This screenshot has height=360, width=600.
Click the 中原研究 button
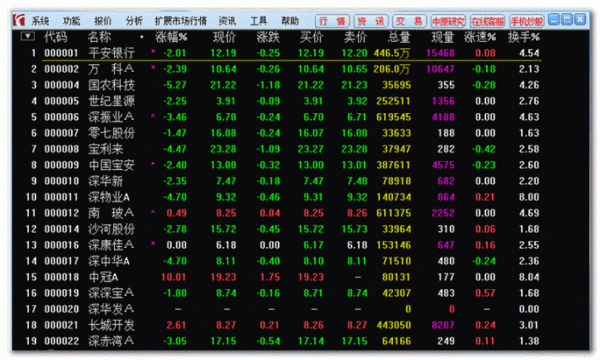[x=448, y=21]
